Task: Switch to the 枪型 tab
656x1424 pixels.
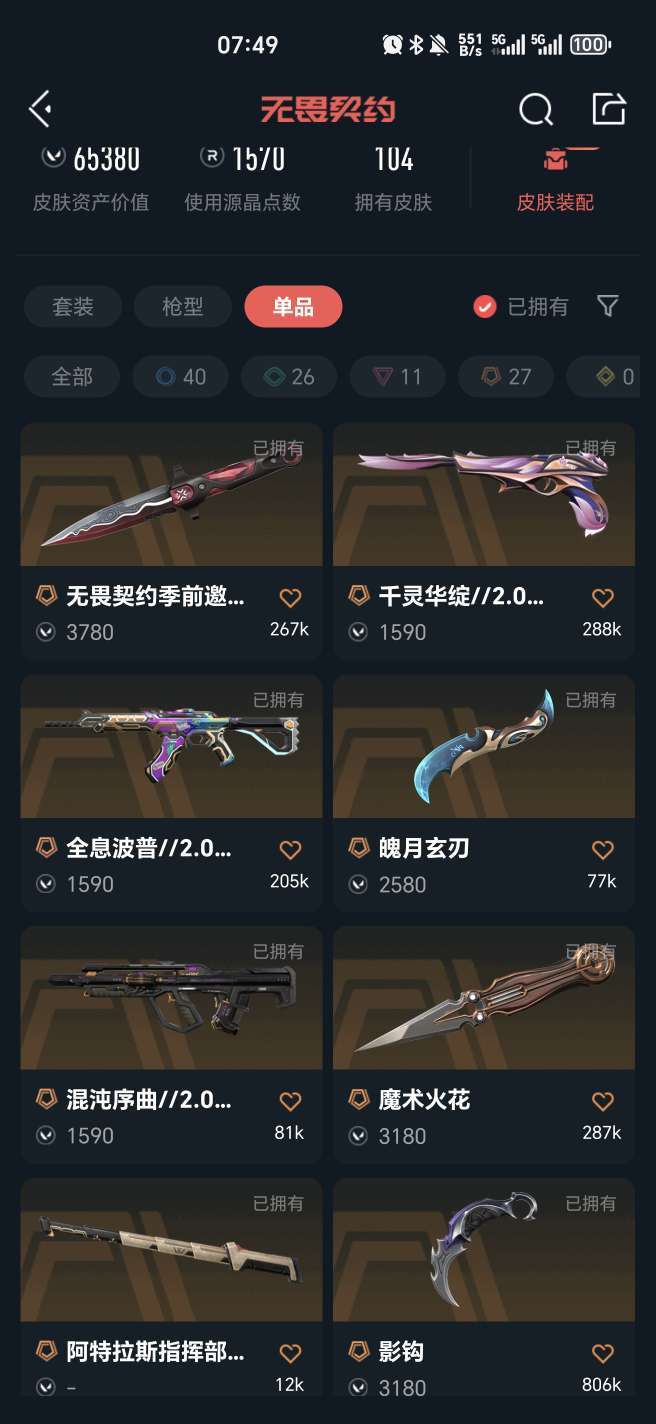Action: coord(183,307)
